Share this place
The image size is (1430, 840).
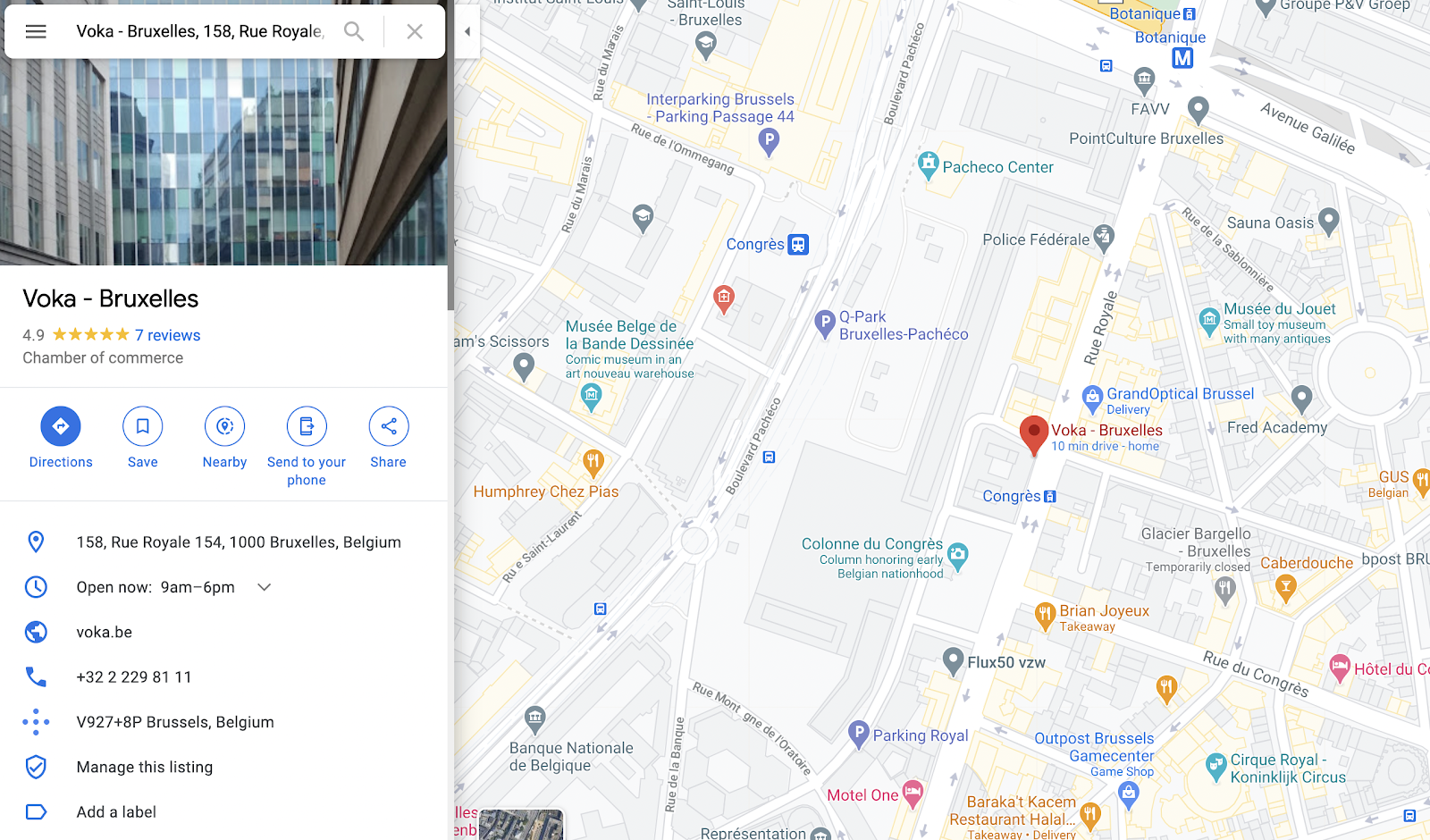[x=389, y=438]
